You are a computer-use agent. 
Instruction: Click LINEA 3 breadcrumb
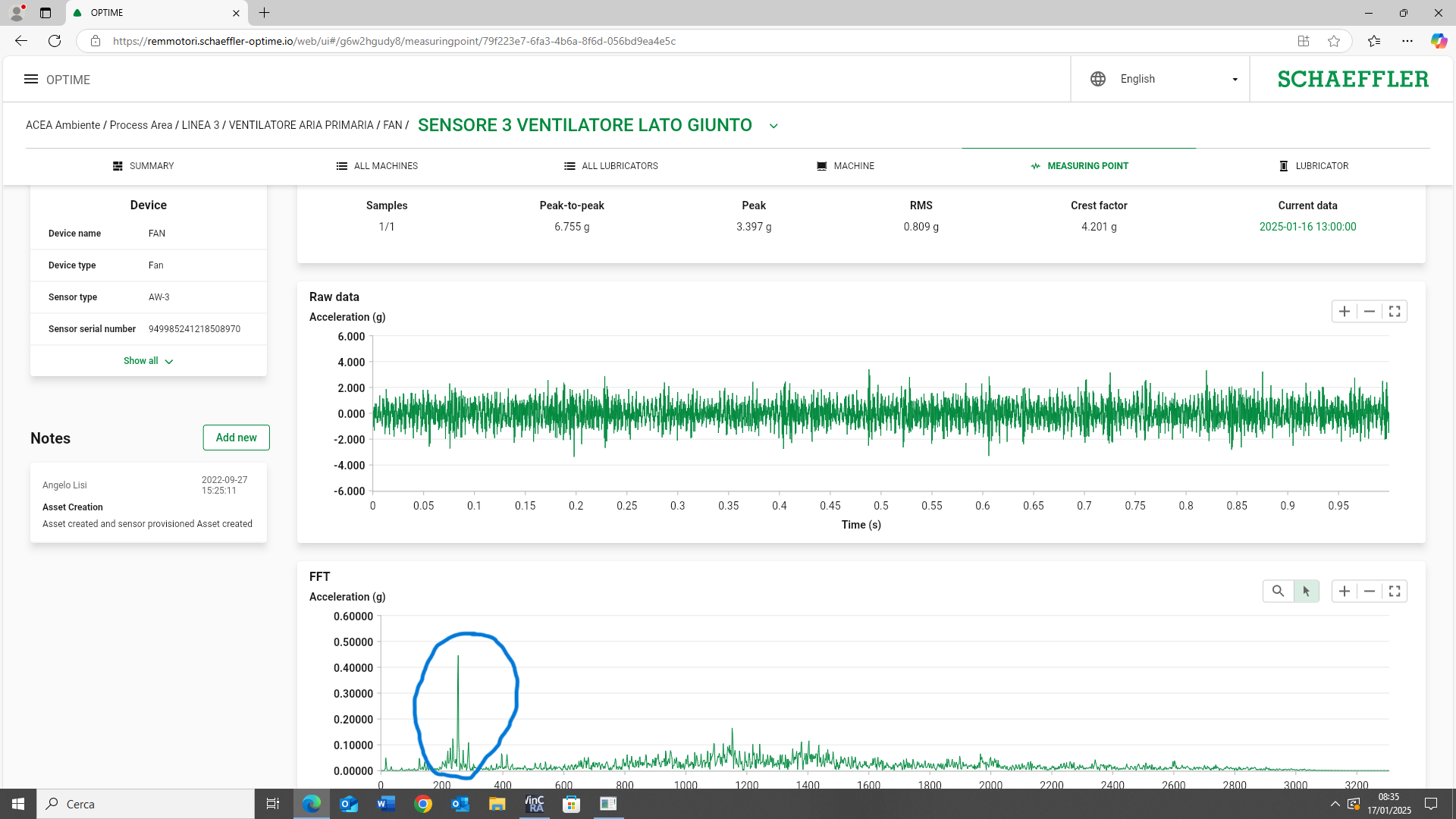(200, 125)
